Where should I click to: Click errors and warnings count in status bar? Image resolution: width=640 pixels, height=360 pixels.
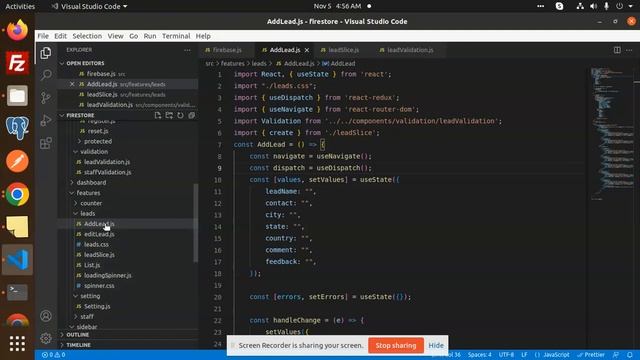(x=53, y=355)
